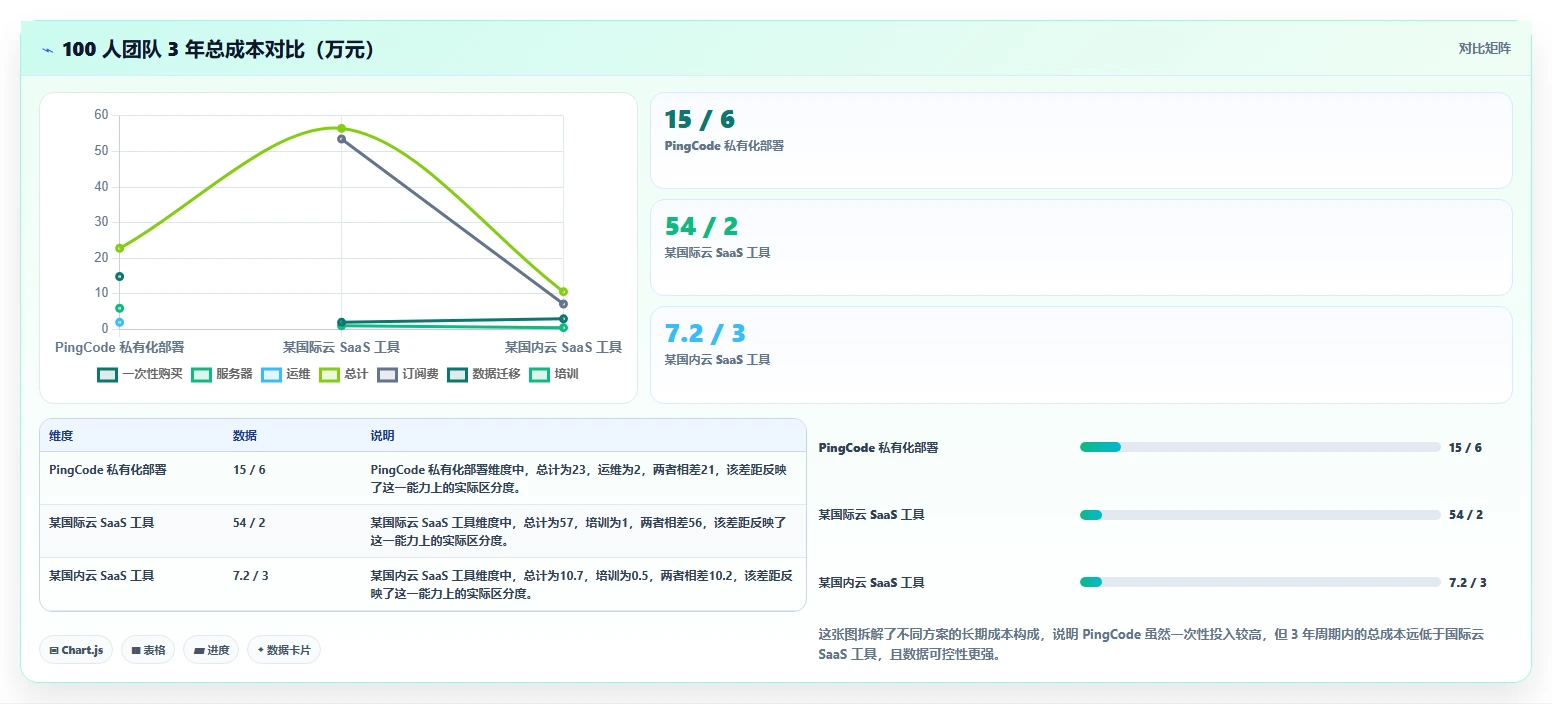Click description mentioning 总计为10.7
Image resolution: width=1552 pixels, height=704 pixels.
point(582,584)
